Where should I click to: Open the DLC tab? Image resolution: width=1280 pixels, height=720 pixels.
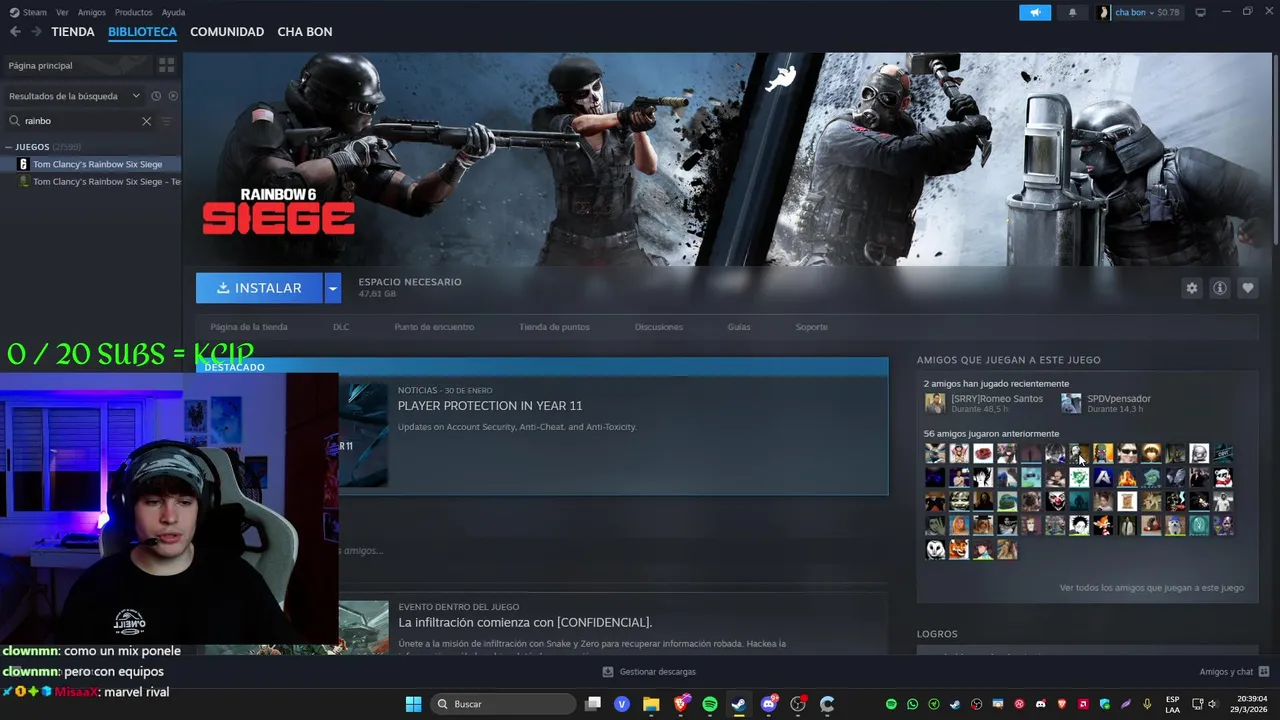pos(341,327)
